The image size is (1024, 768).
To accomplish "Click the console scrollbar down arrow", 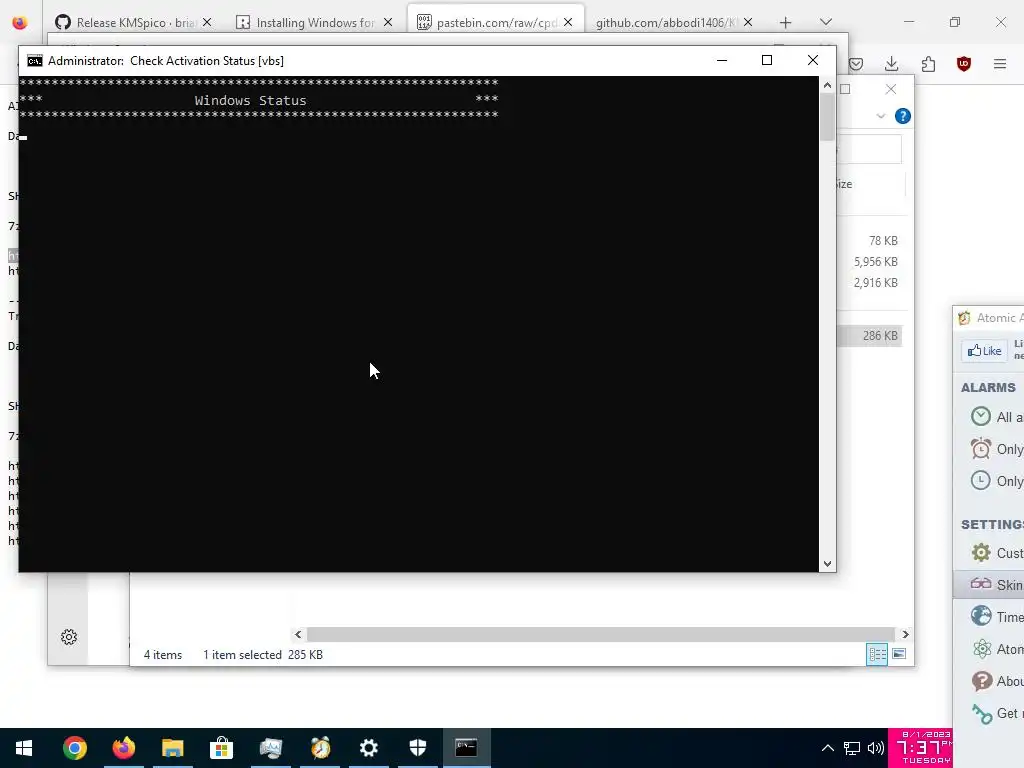I will tap(827, 564).
